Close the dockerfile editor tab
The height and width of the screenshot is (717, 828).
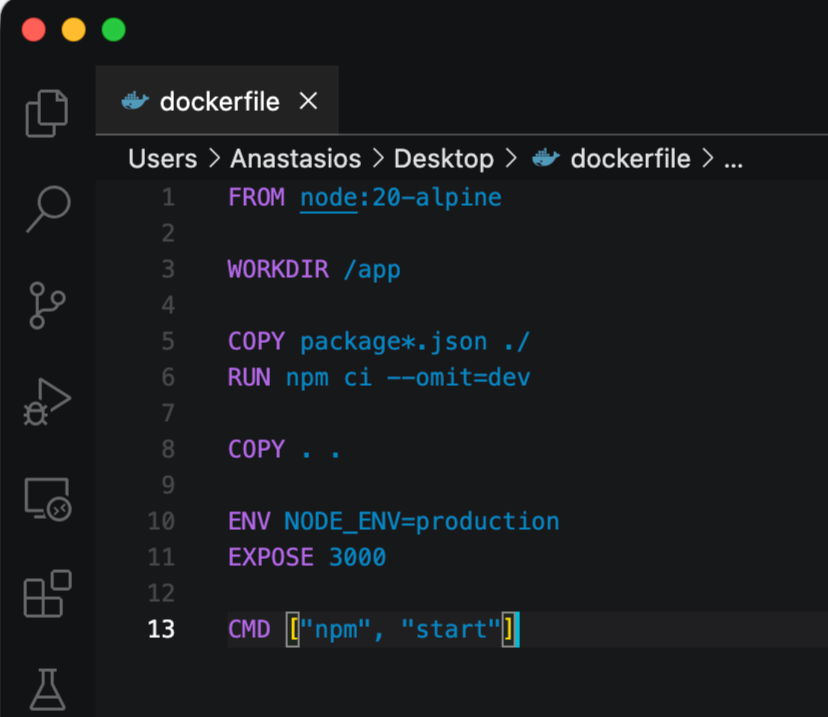point(309,101)
